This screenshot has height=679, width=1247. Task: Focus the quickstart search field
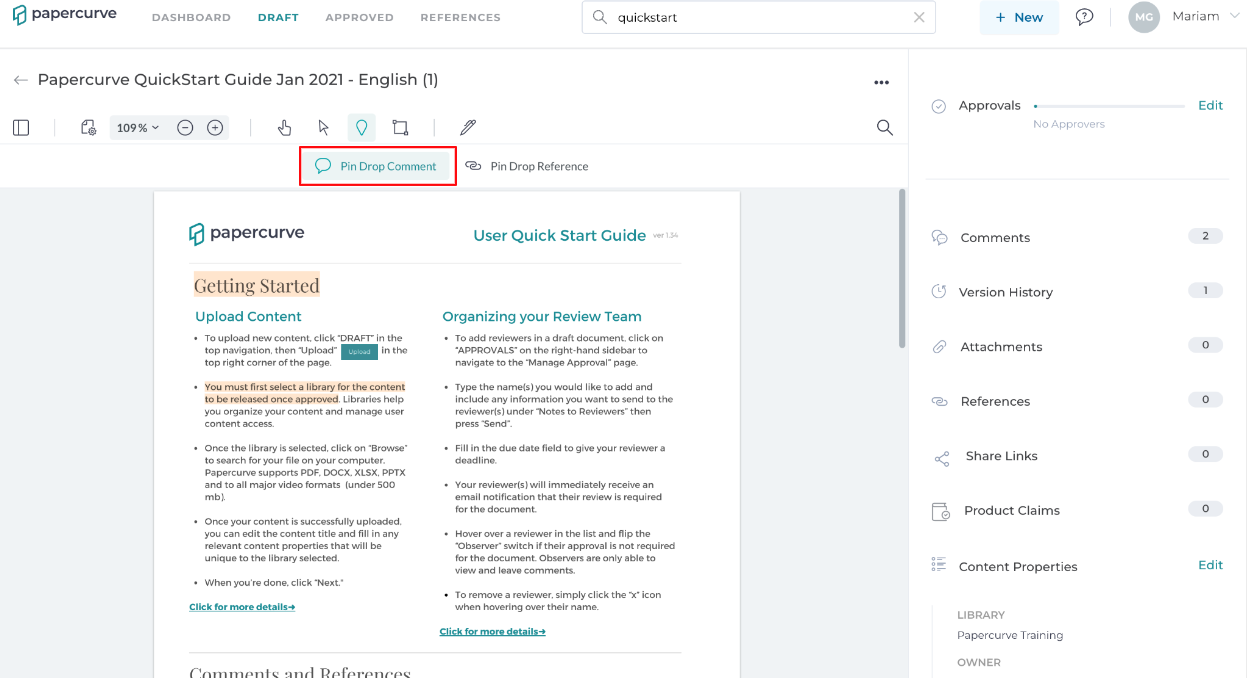pyautogui.click(x=758, y=17)
